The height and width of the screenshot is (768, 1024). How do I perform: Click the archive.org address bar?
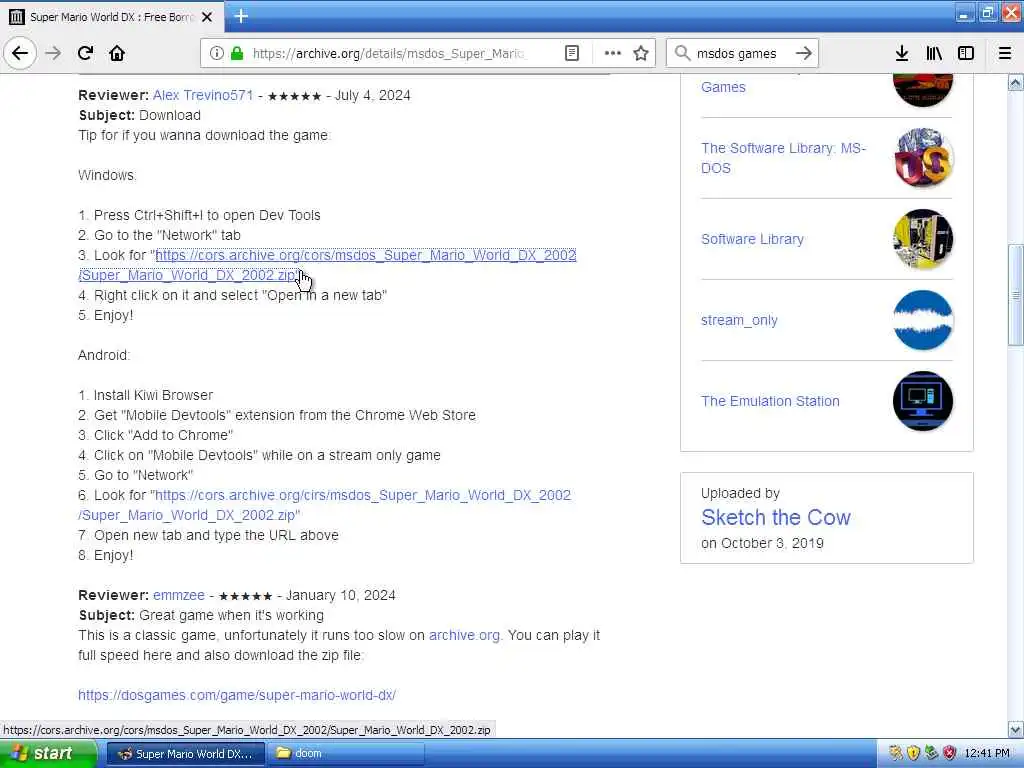[x=388, y=54]
